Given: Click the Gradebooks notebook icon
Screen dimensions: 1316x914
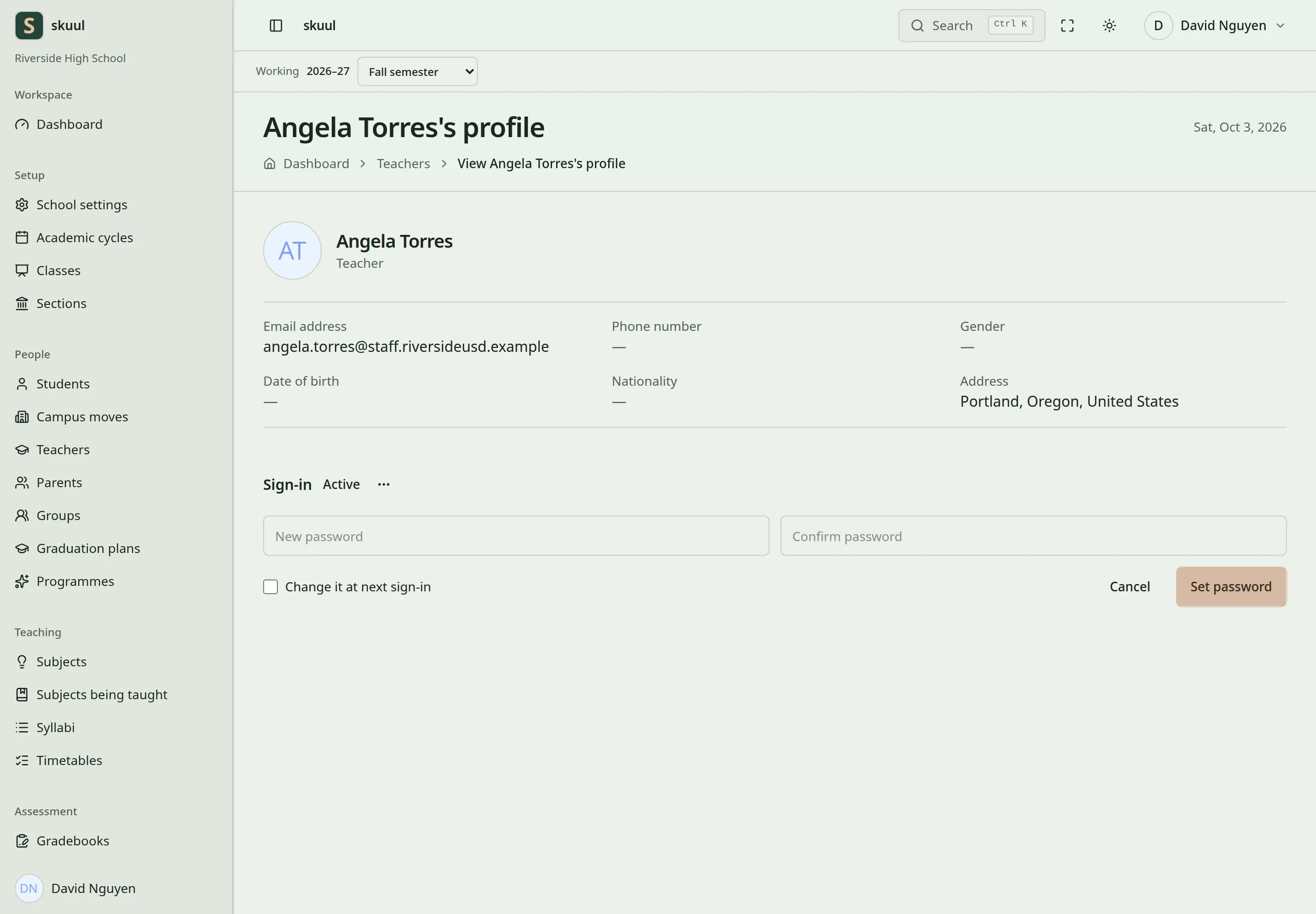Looking at the screenshot, I should click(22, 841).
